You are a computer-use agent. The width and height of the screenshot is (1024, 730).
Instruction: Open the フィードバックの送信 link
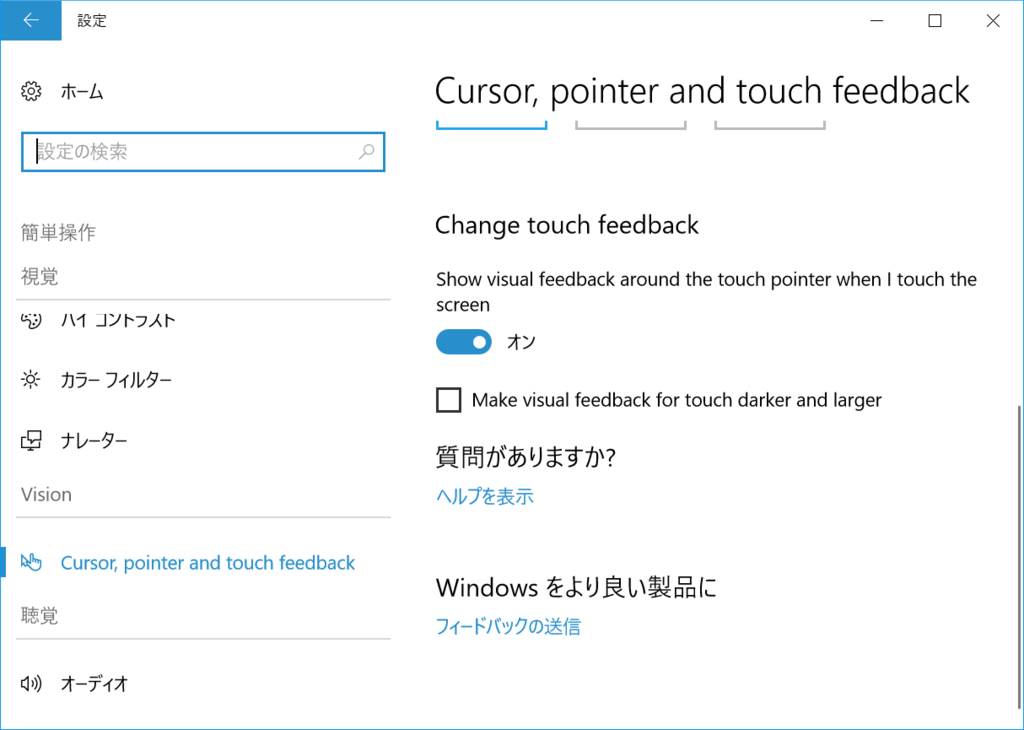(x=508, y=627)
